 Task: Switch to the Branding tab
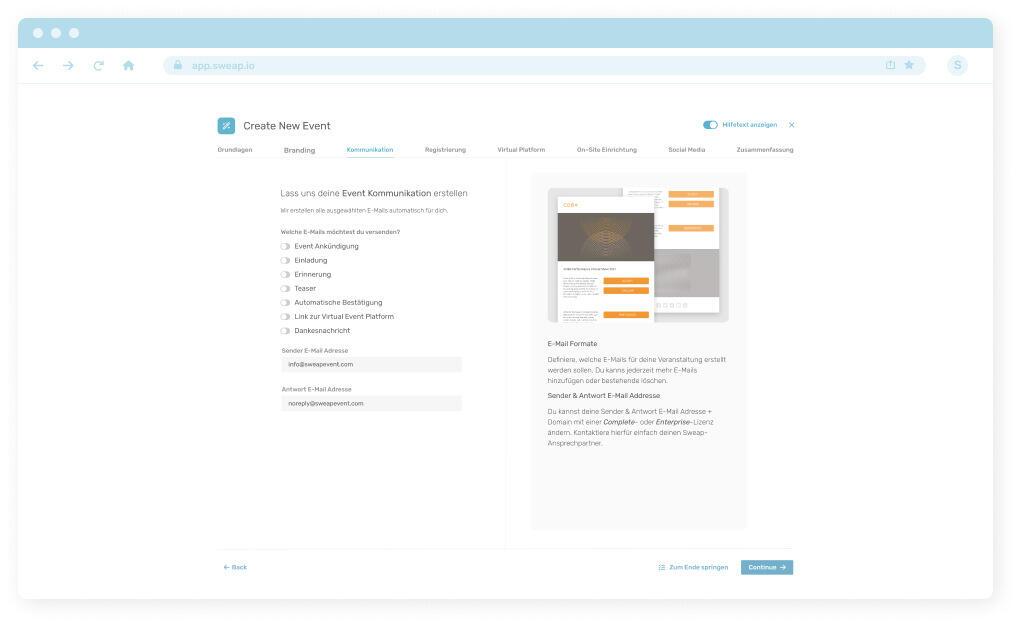click(299, 150)
